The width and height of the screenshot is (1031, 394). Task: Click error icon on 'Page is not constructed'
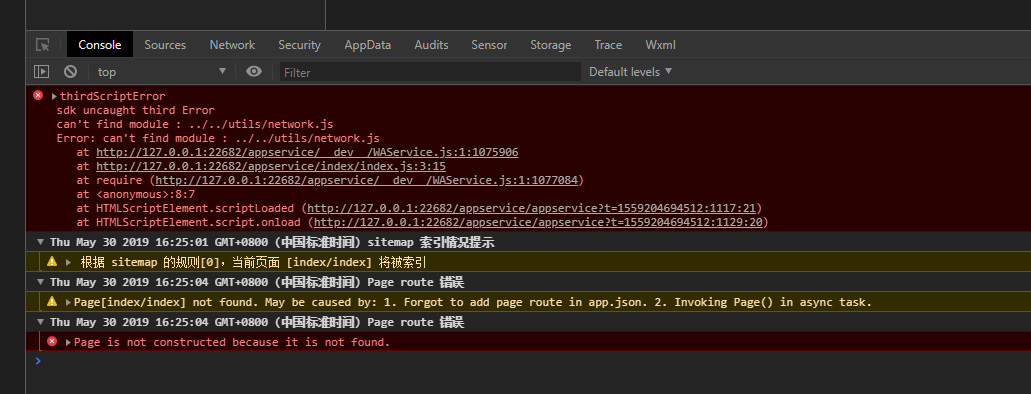click(x=52, y=341)
